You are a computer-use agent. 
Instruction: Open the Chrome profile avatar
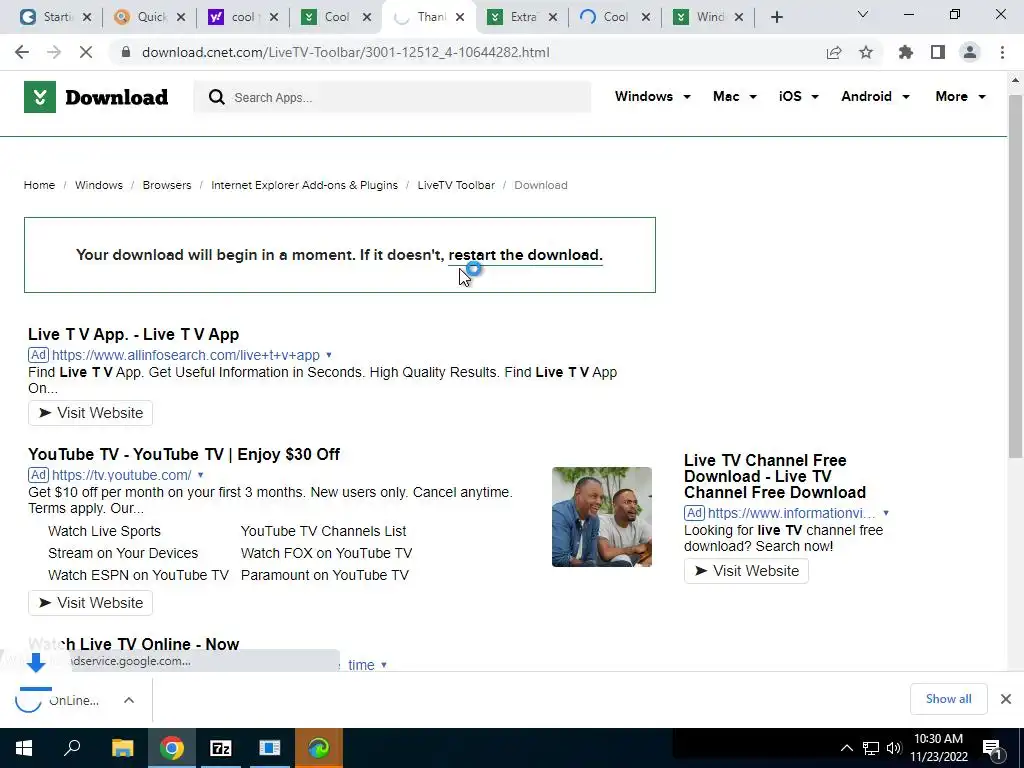[970, 52]
